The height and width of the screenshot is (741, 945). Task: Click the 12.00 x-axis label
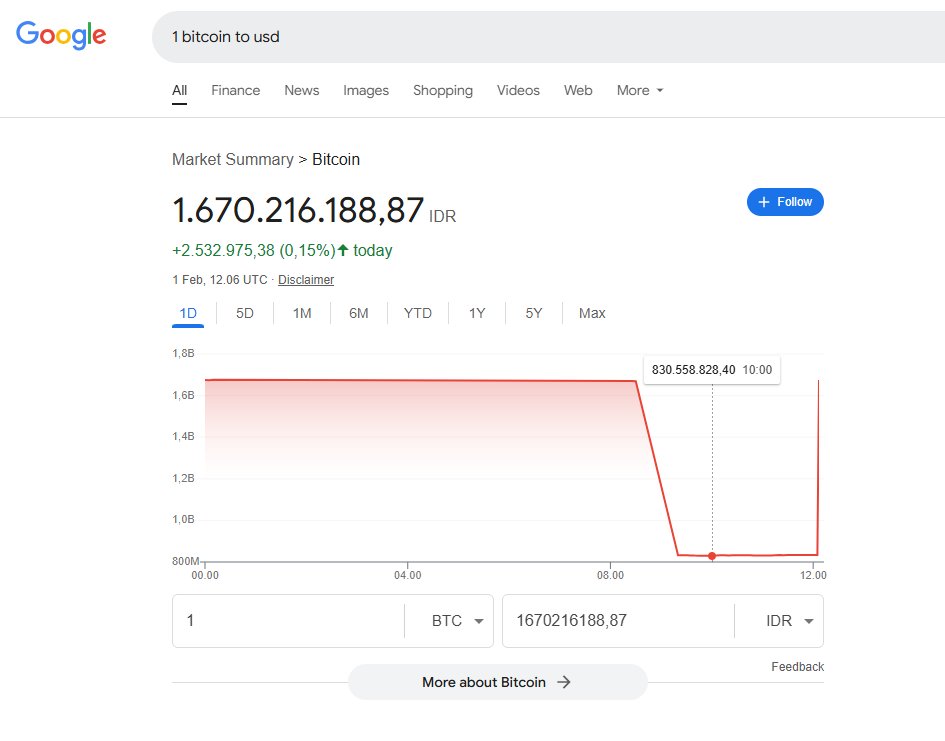point(813,575)
